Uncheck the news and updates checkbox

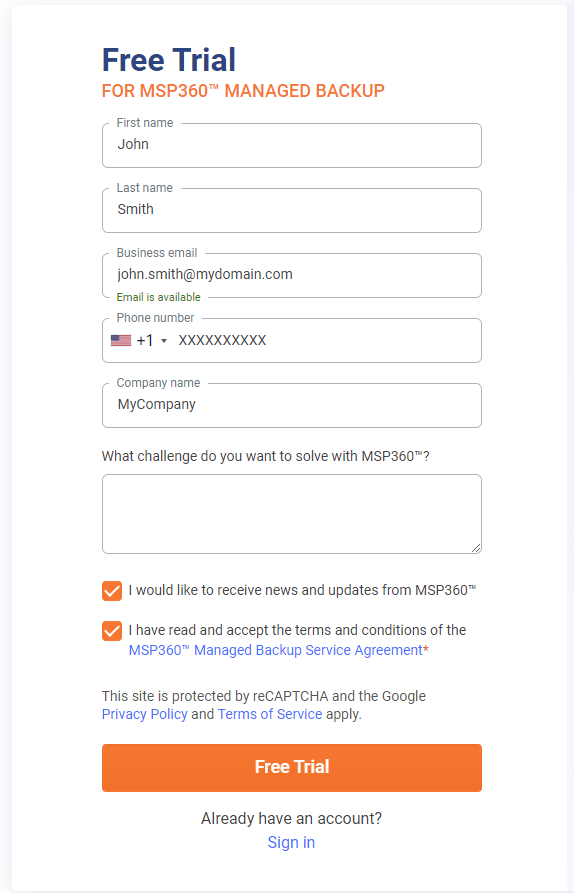point(112,591)
